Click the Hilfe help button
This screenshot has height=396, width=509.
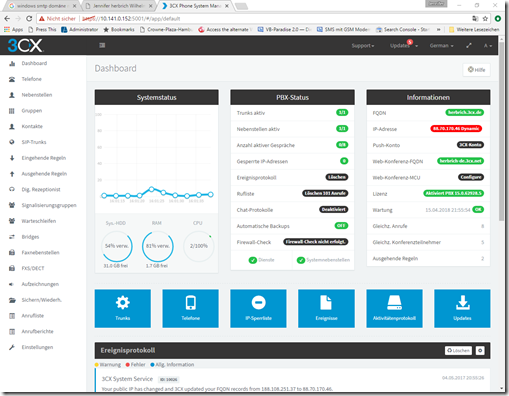477,70
